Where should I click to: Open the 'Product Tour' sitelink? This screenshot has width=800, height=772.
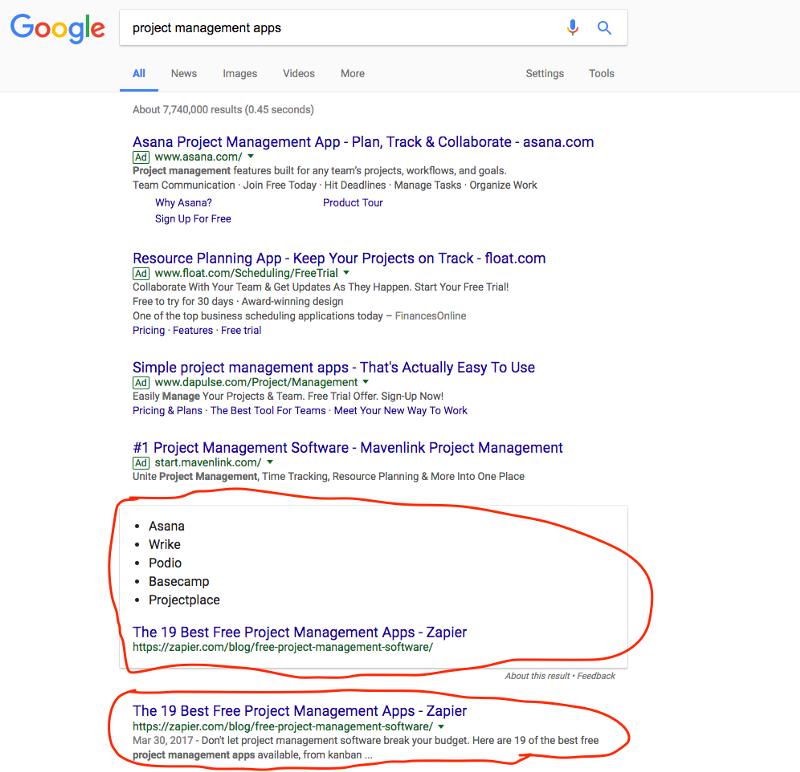coord(353,203)
